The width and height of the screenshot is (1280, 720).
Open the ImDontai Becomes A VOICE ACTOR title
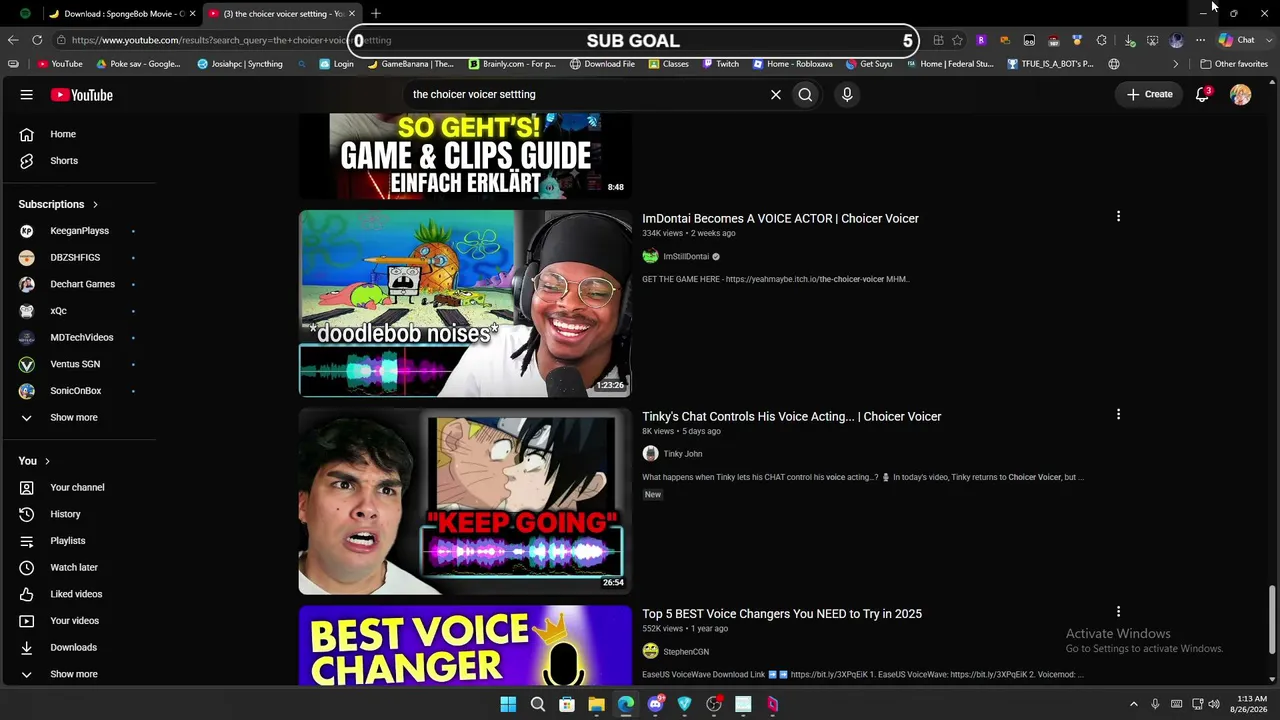coord(780,218)
